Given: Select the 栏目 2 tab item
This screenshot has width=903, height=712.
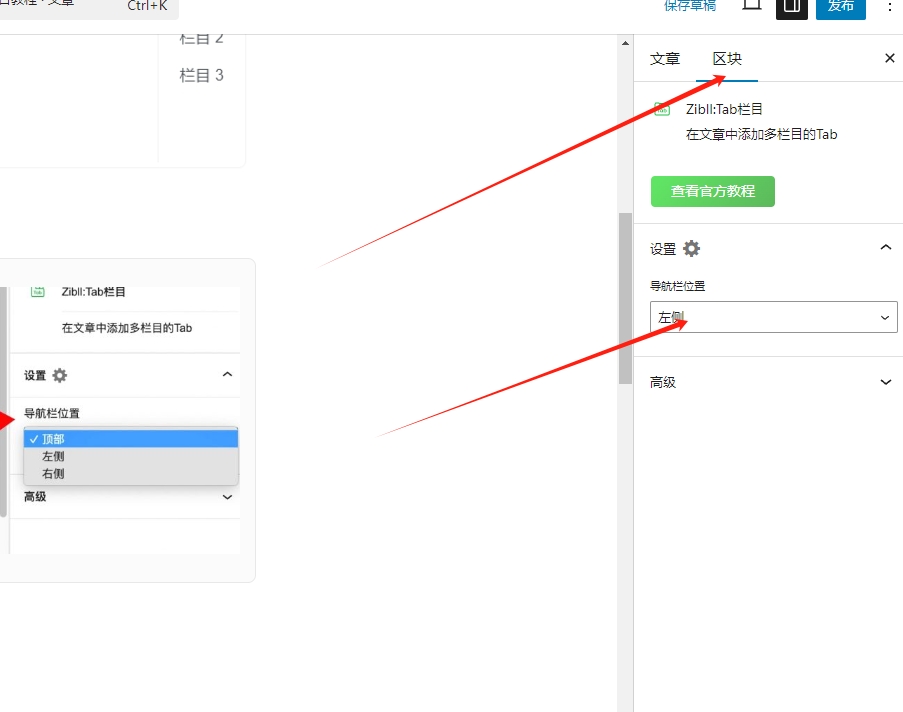Looking at the screenshot, I should point(201,40).
